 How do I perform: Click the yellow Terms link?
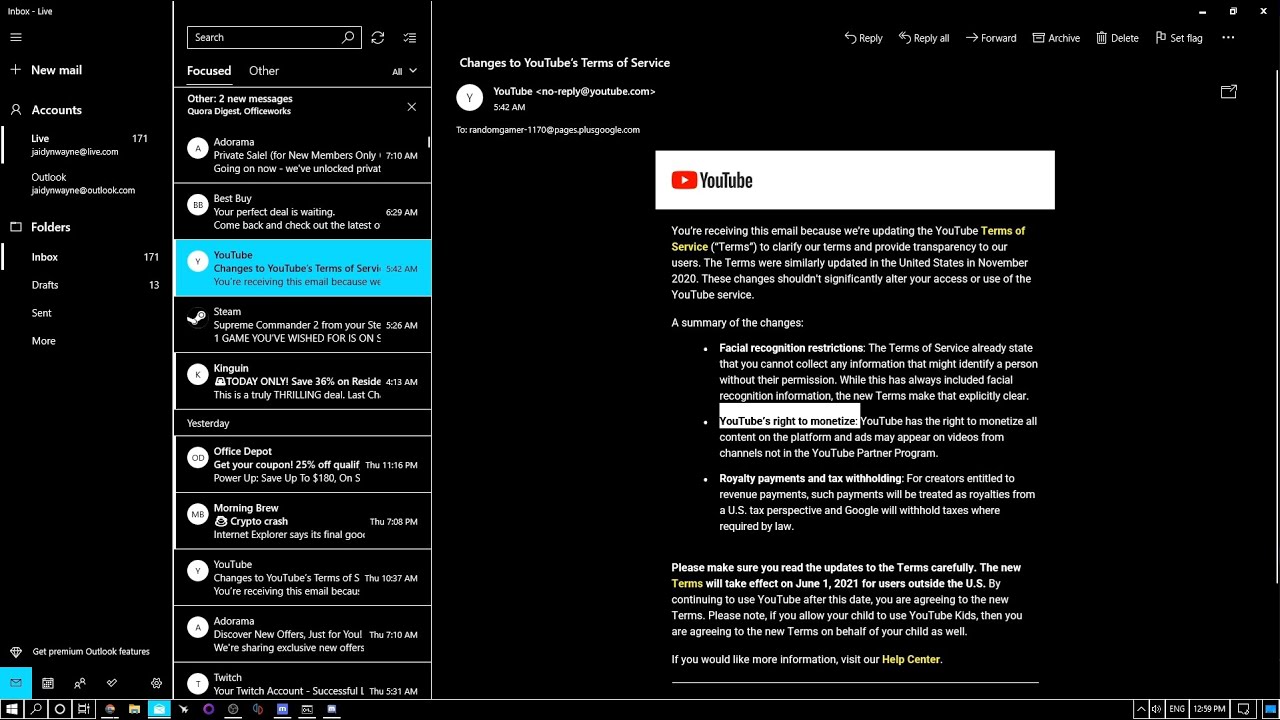tap(687, 584)
